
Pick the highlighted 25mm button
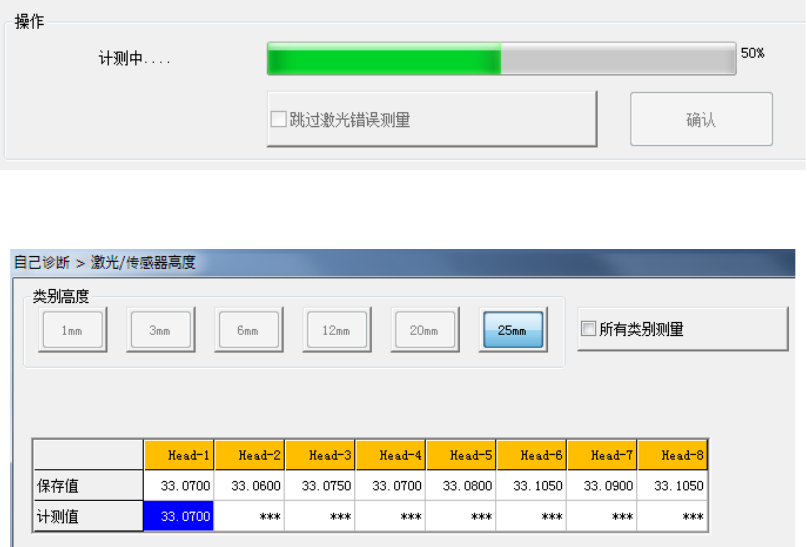click(513, 330)
